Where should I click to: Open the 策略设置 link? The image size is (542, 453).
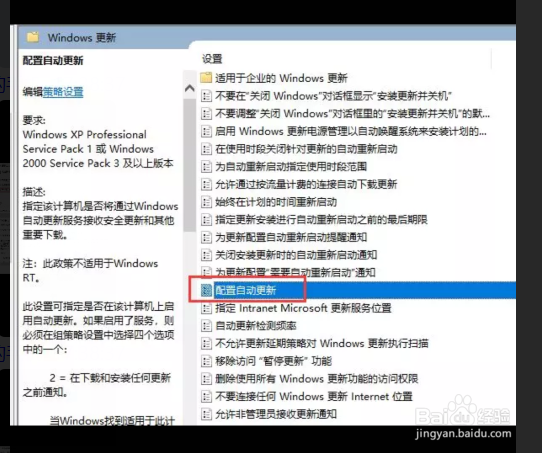[63, 92]
